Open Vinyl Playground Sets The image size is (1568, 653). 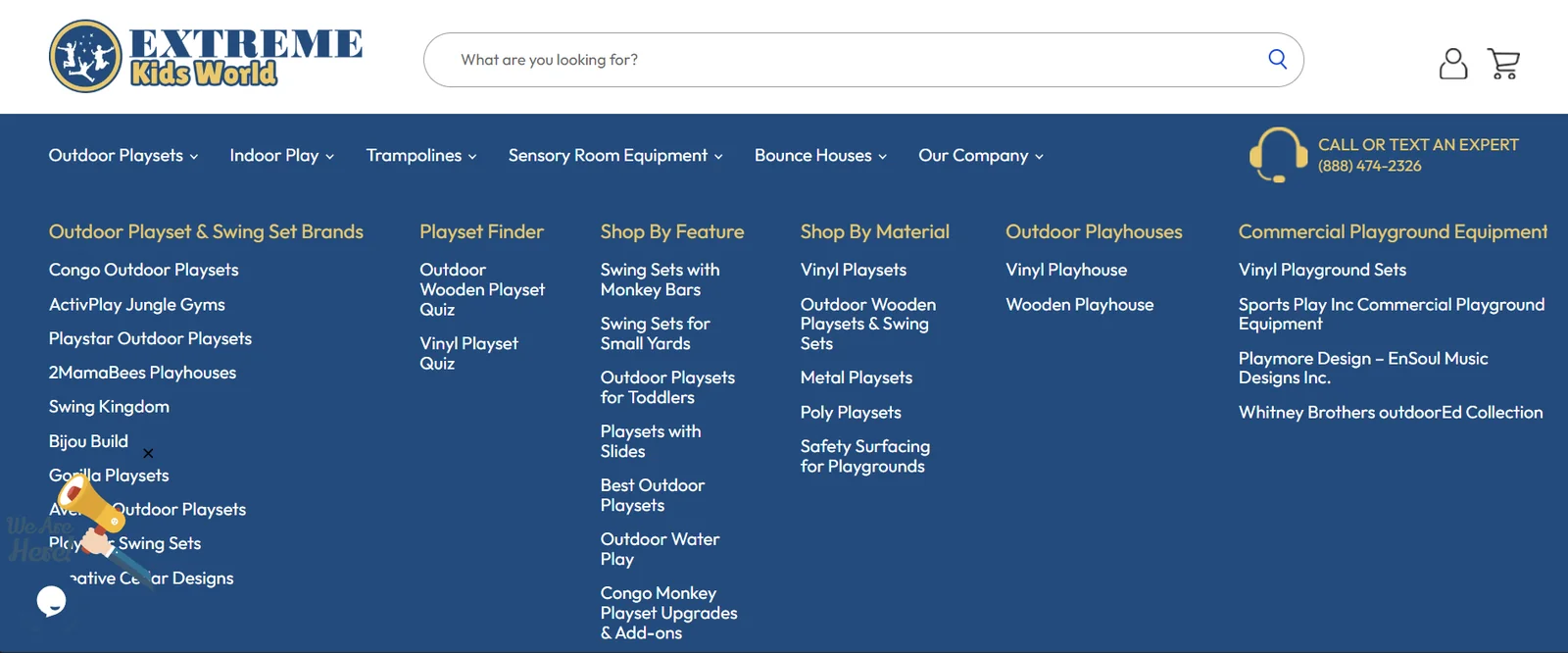[x=1322, y=270]
